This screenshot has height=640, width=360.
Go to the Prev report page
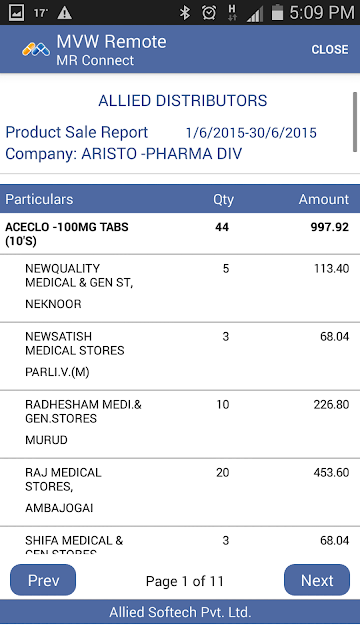(x=43, y=580)
